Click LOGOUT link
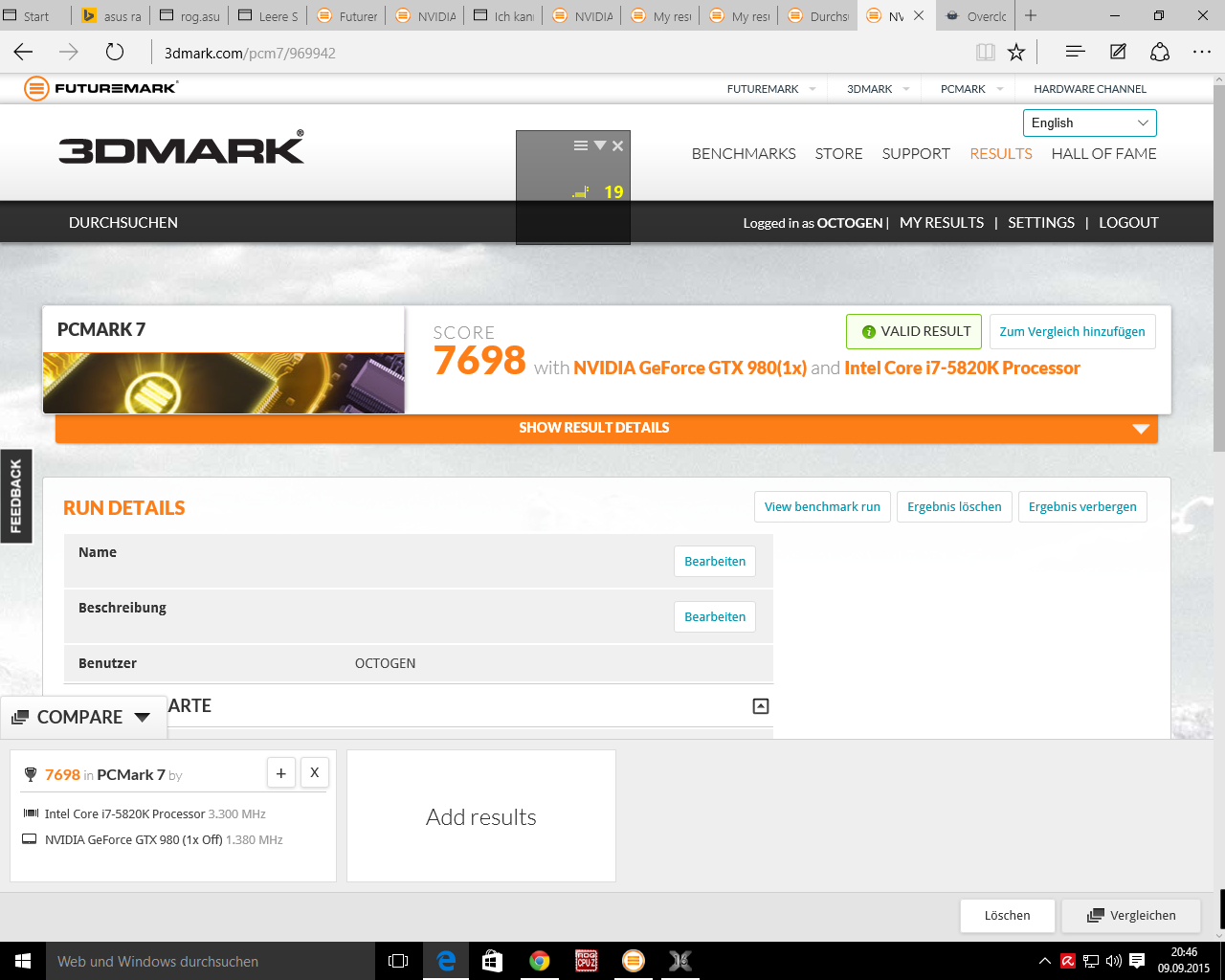 (x=1128, y=222)
